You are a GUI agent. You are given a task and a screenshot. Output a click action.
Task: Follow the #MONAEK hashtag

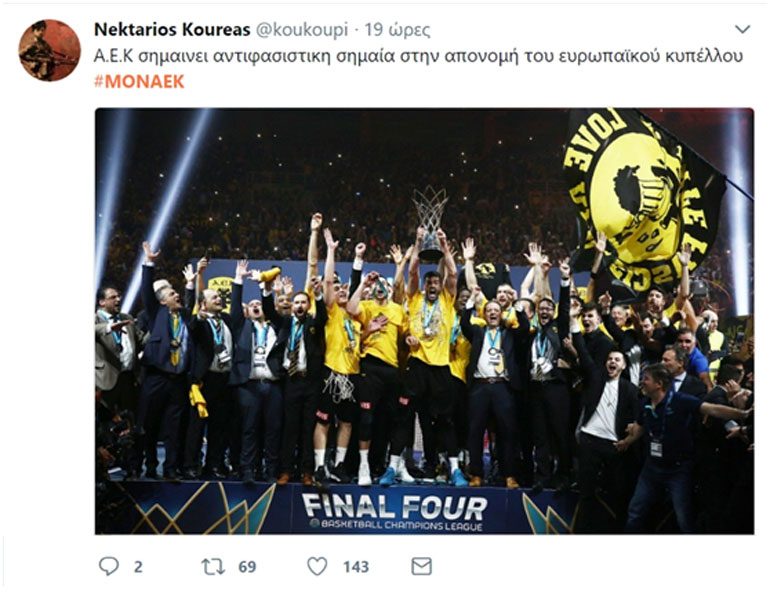pyautogui.click(x=139, y=82)
